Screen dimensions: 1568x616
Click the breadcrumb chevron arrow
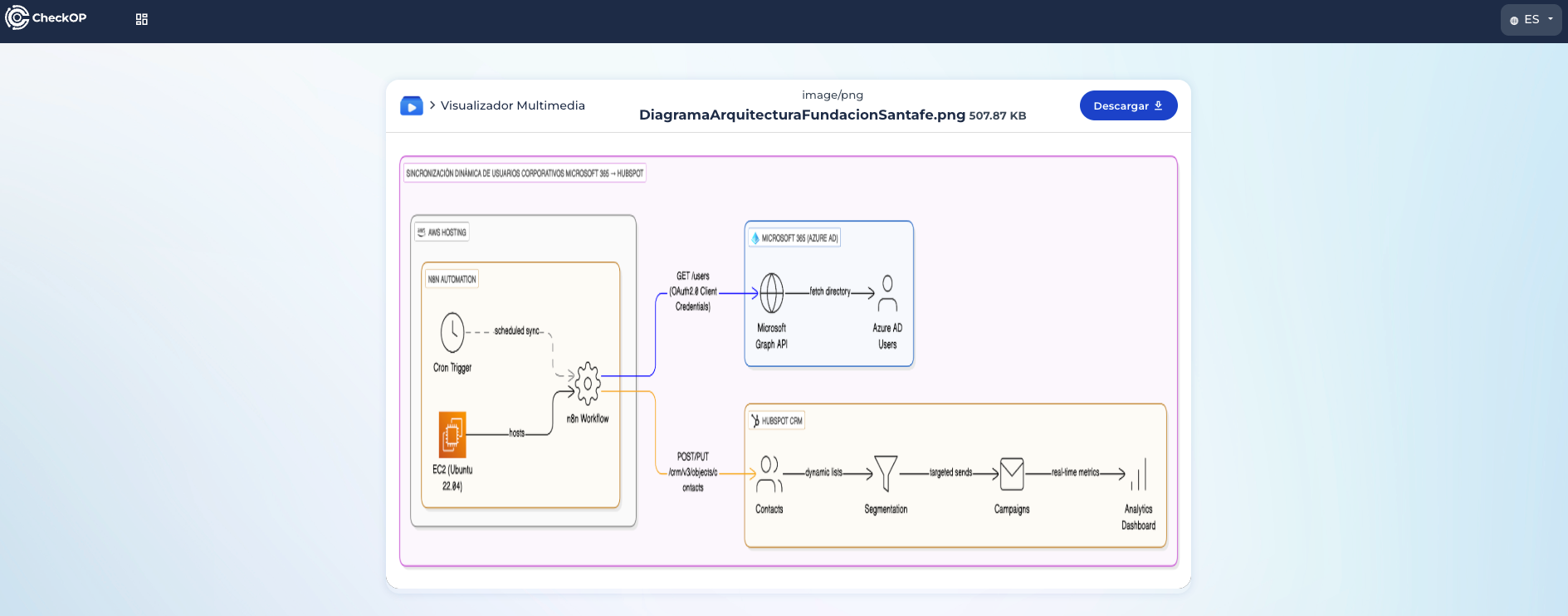[x=432, y=105]
